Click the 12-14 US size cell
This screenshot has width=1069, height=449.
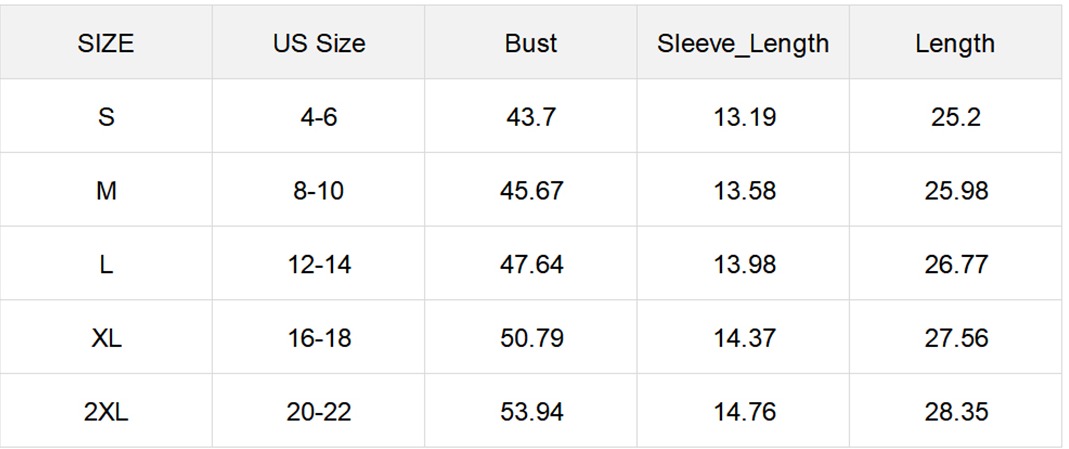[319, 264]
